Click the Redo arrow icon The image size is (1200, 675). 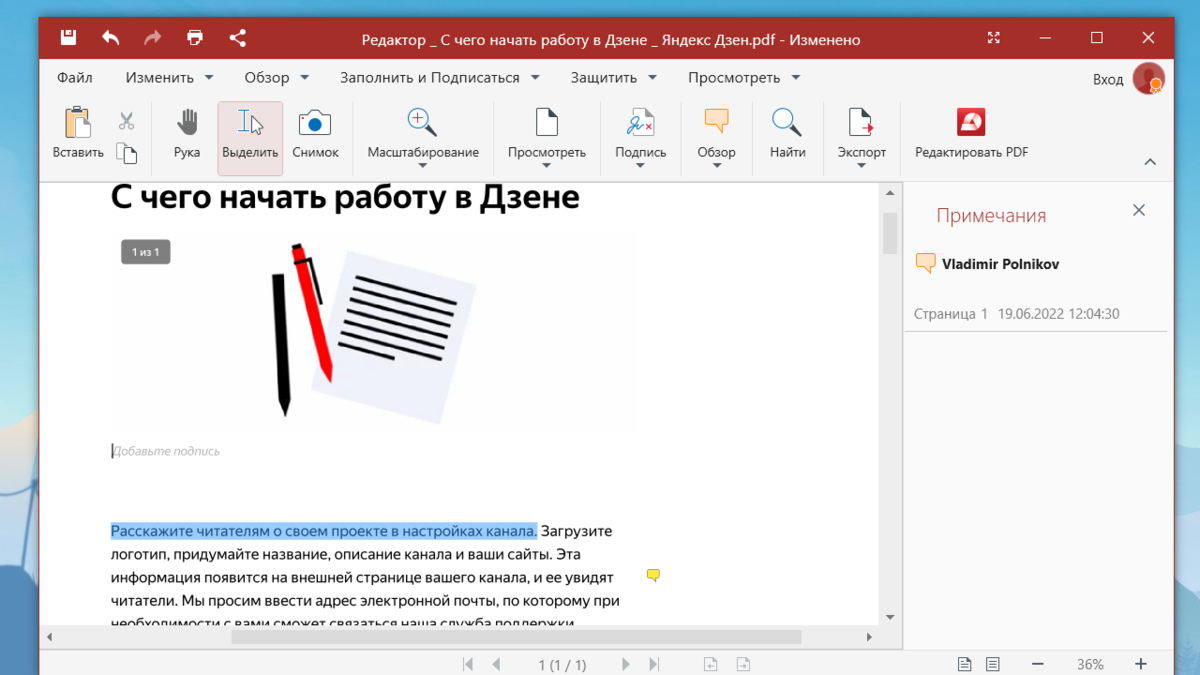click(152, 38)
